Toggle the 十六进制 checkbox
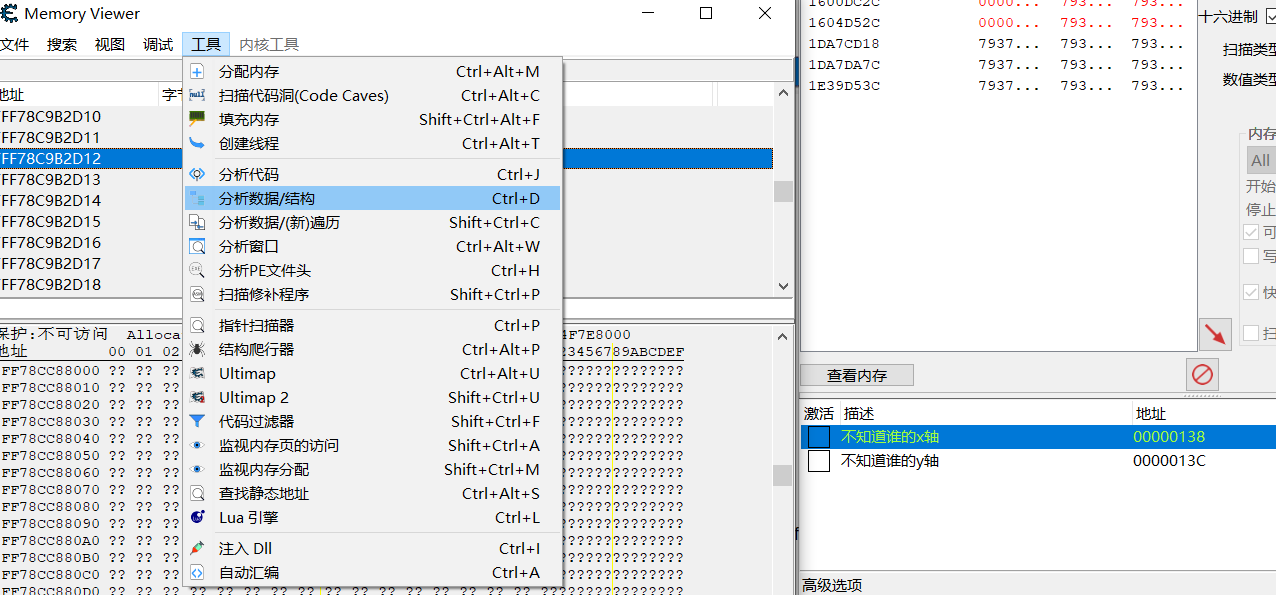The width and height of the screenshot is (1276, 595). 1271,16
